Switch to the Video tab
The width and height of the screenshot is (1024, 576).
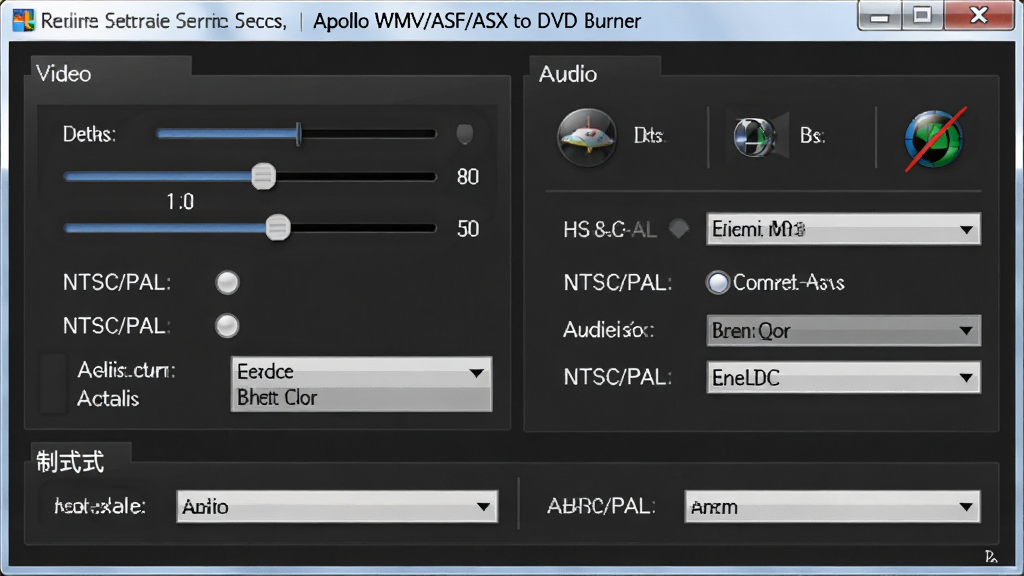click(x=111, y=73)
